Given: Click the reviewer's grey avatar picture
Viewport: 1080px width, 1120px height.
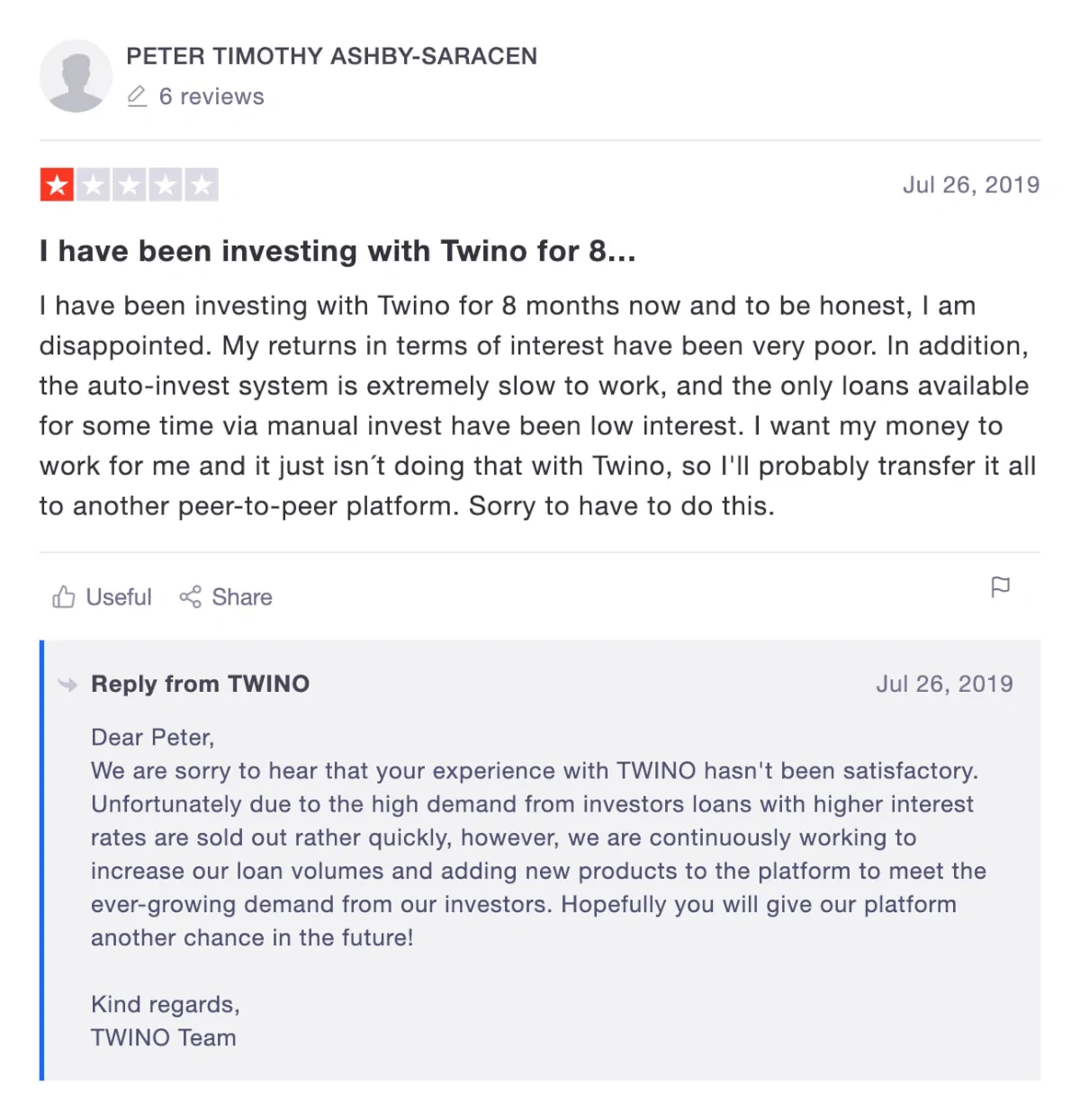Looking at the screenshot, I should point(76,76).
